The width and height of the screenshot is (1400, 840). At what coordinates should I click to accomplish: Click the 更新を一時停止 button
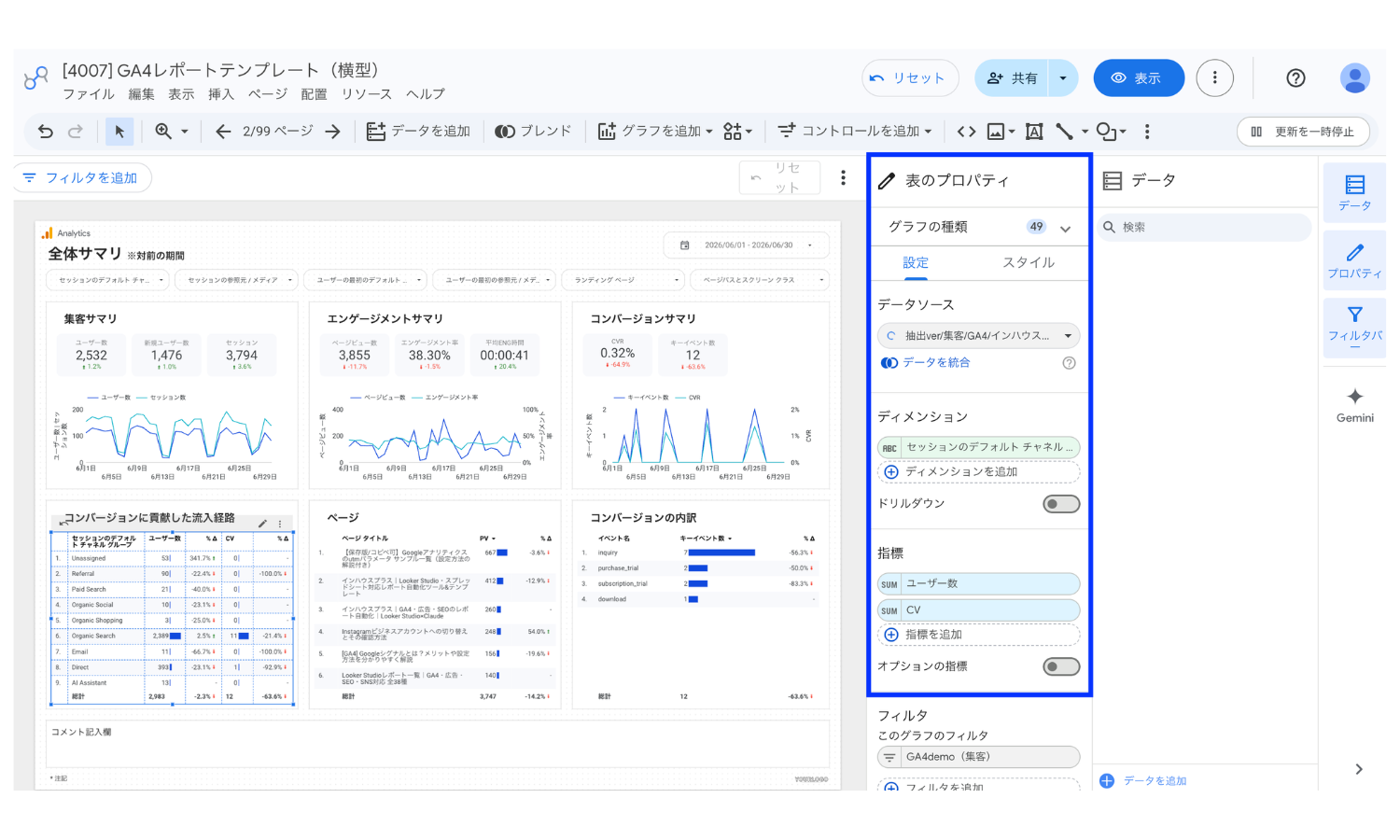tap(1303, 132)
